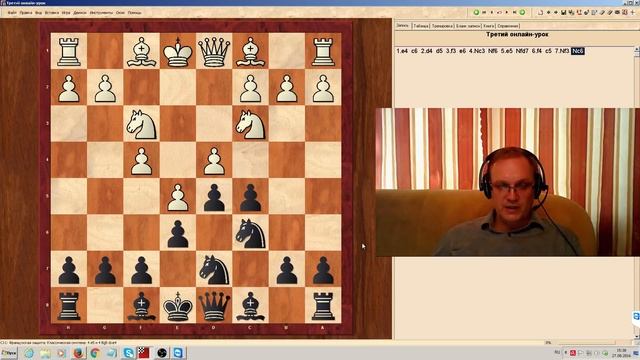Open the Помощь menu
Viewport: 640px width, 360px height.
tap(134, 13)
